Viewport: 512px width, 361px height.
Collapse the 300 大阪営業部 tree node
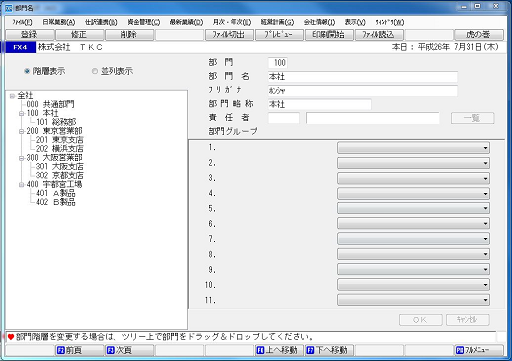click(x=21, y=158)
